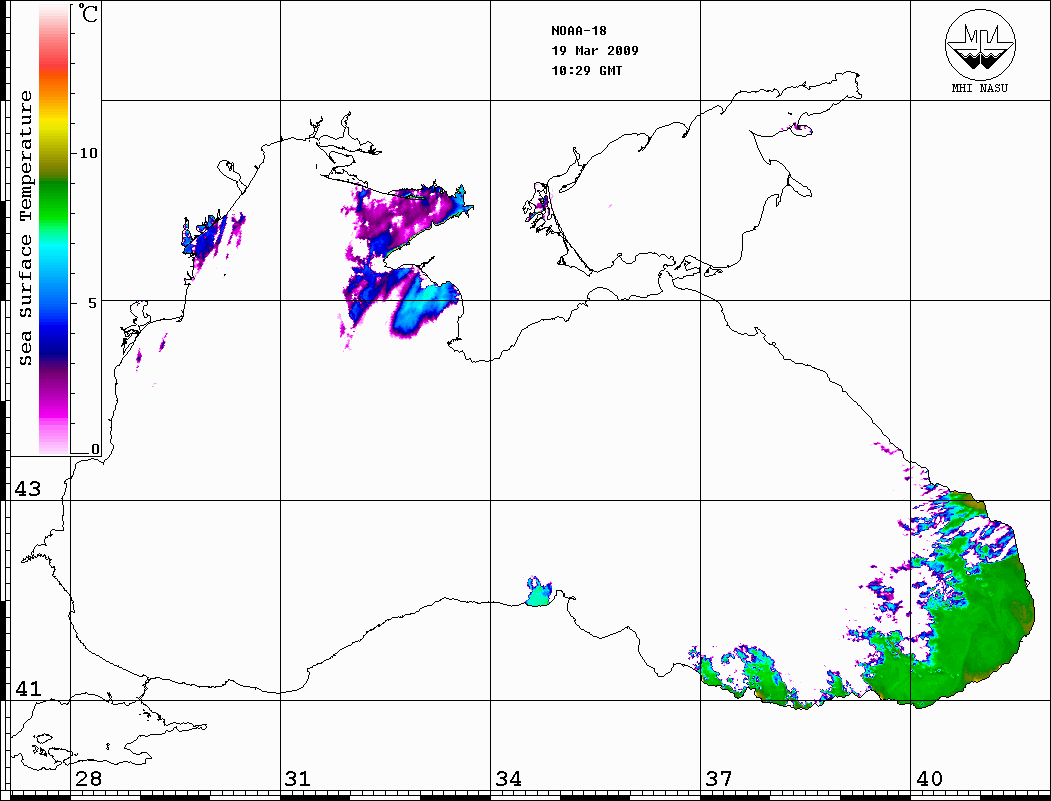1051x801 pixels.
Task: Click the '0' tick on temperature scale
Action: click(95, 449)
